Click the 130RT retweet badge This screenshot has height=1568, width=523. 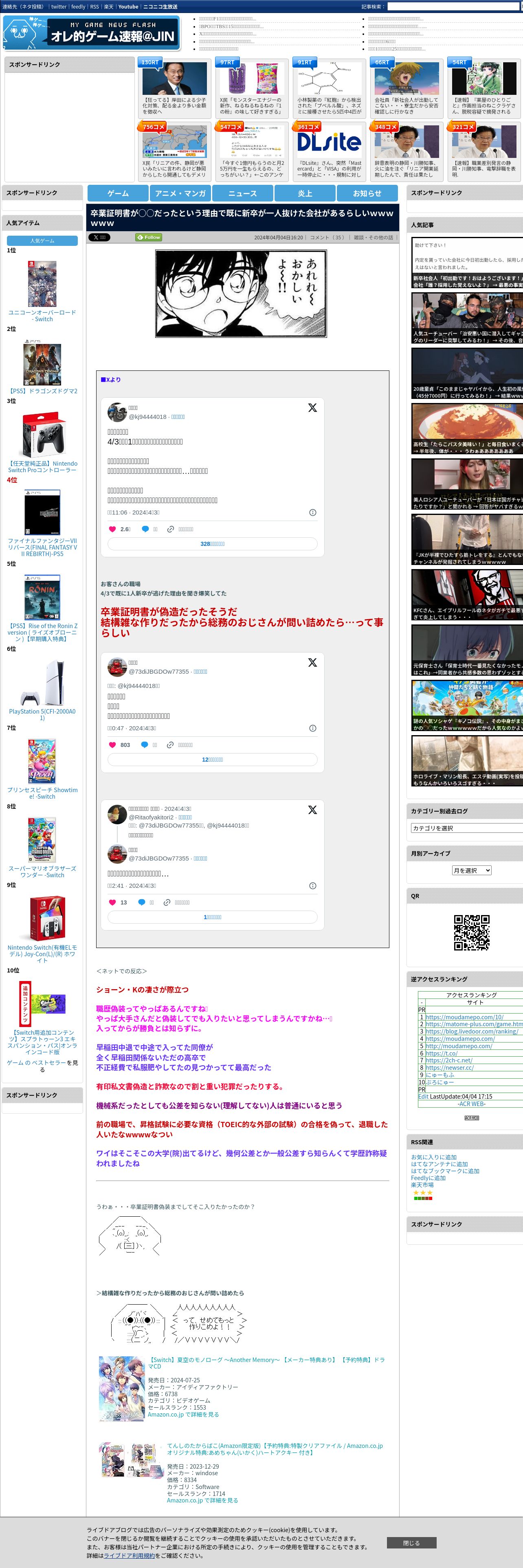point(150,62)
